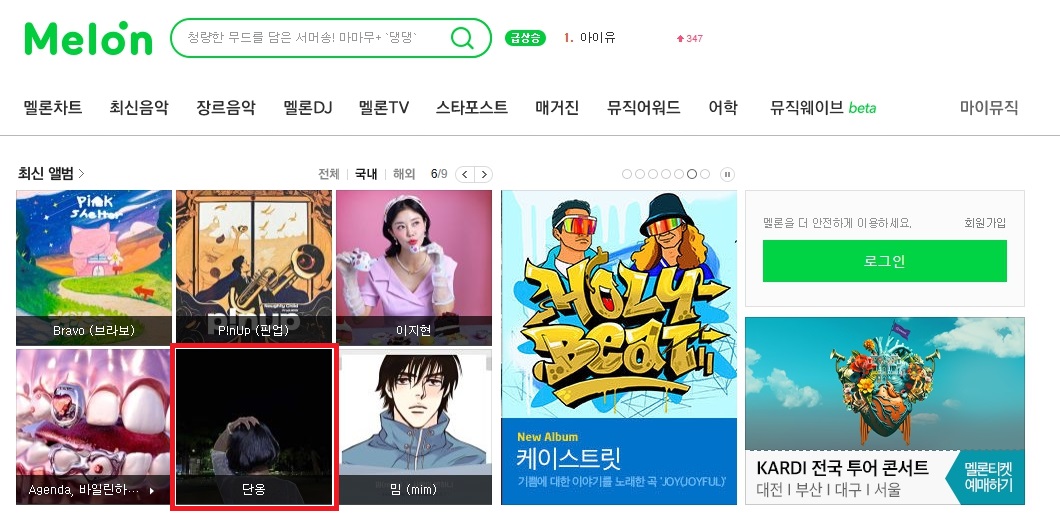Screen dimensions: 1060x526
Task: Click the green 로그인 button
Action: pyautogui.click(x=884, y=261)
